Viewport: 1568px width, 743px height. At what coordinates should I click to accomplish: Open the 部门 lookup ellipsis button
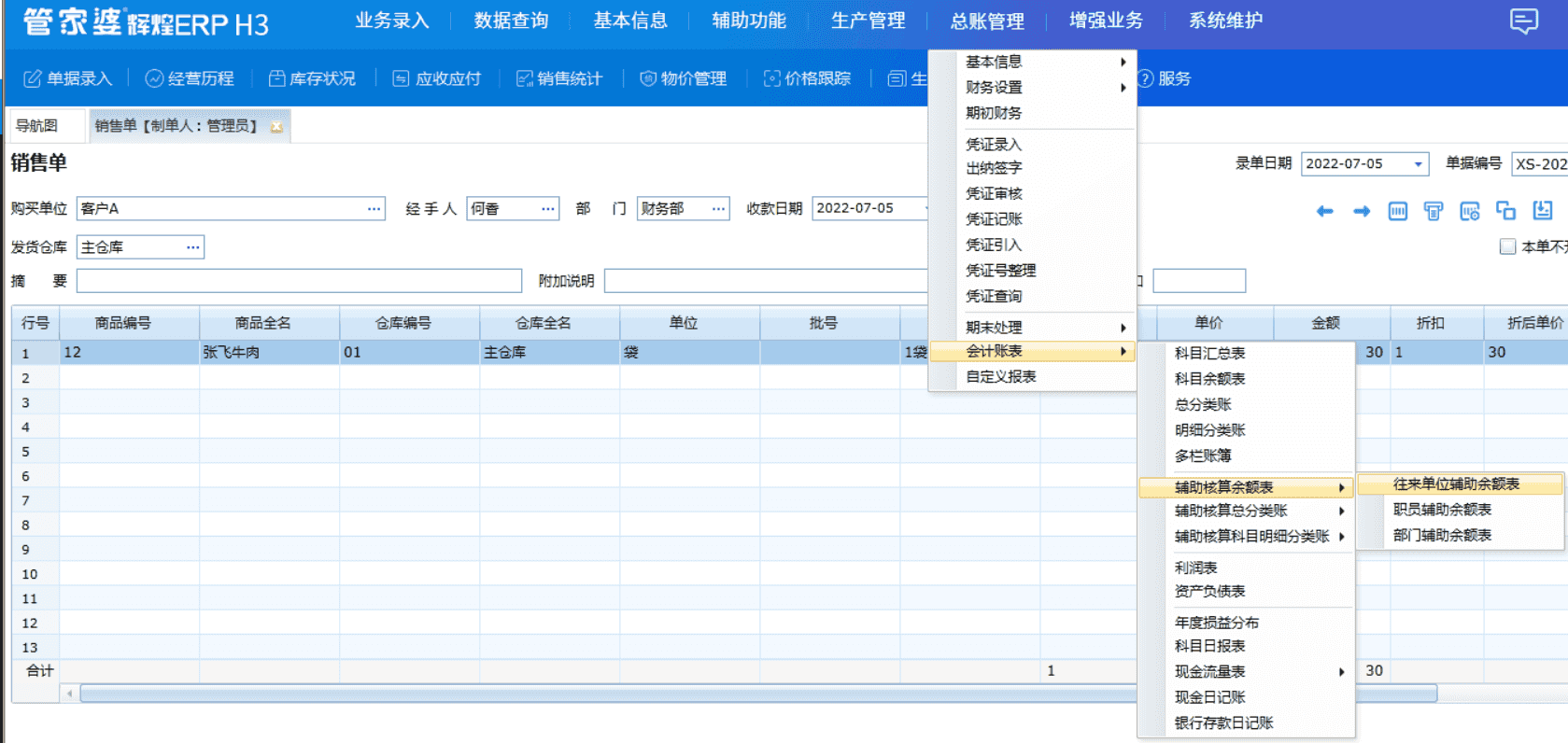coord(718,208)
